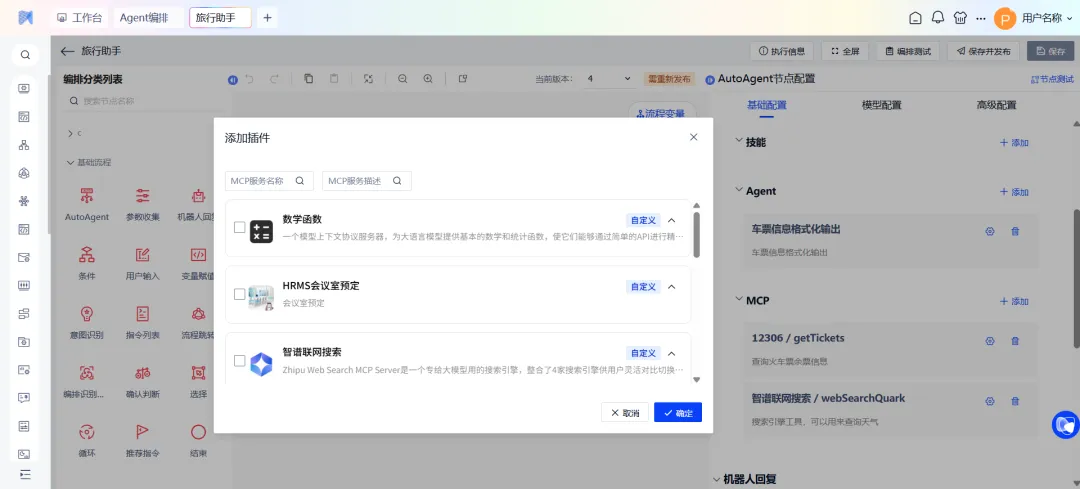Click the MCP服务名称 search field

(269, 181)
